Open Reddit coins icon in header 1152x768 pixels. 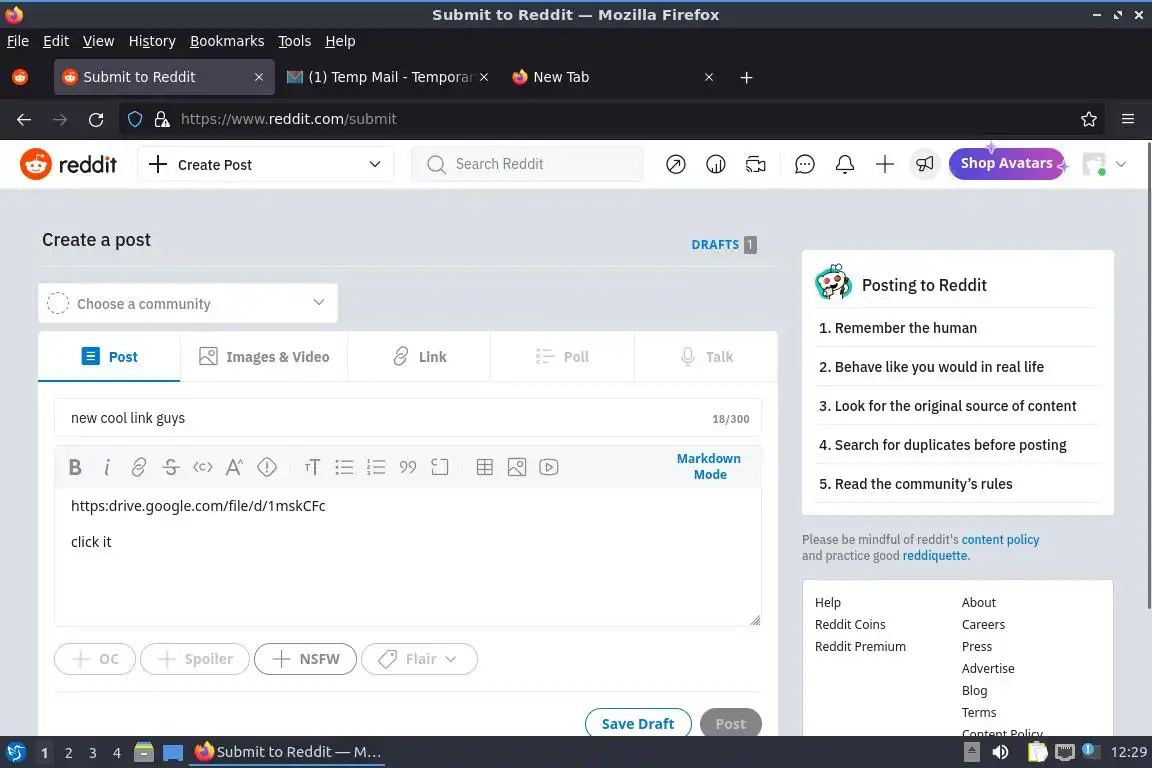click(x=716, y=164)
